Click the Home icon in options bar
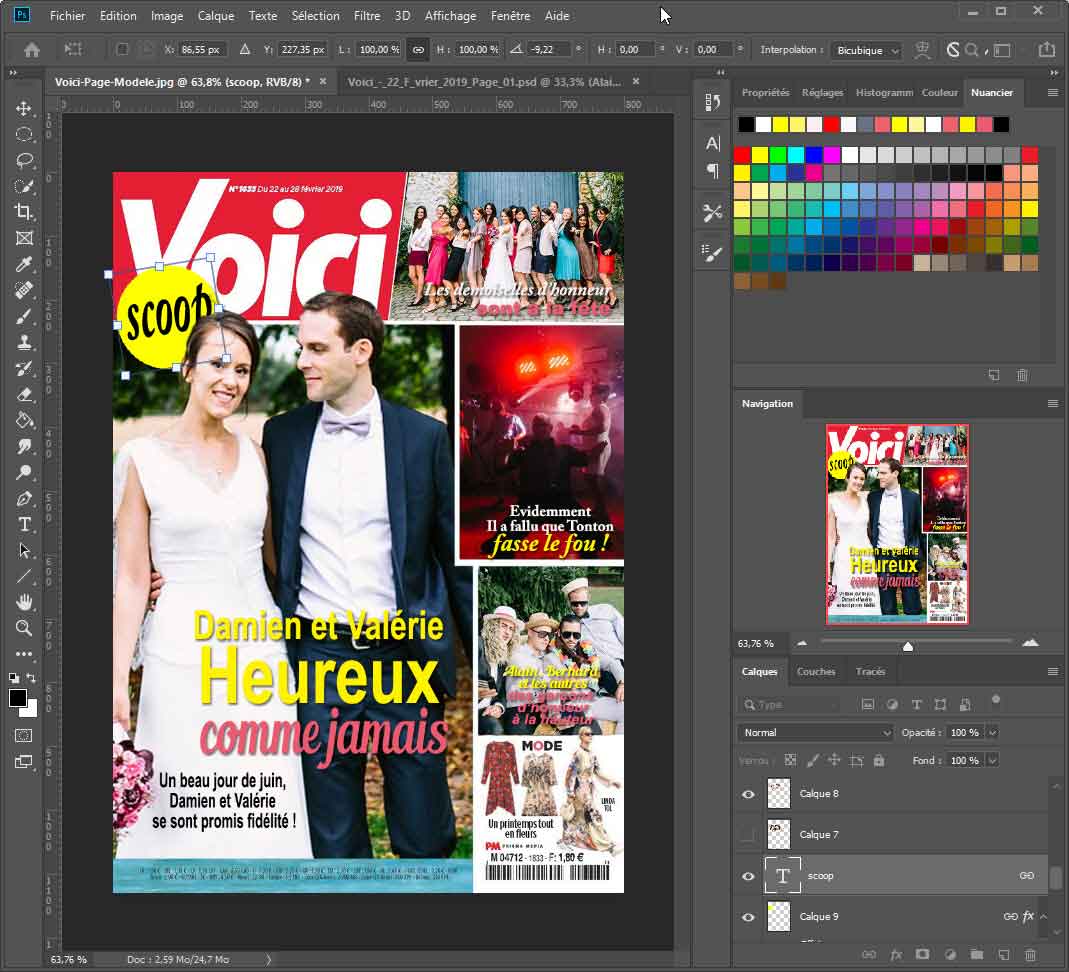The image size is (1069, 972). pos(31,50)
